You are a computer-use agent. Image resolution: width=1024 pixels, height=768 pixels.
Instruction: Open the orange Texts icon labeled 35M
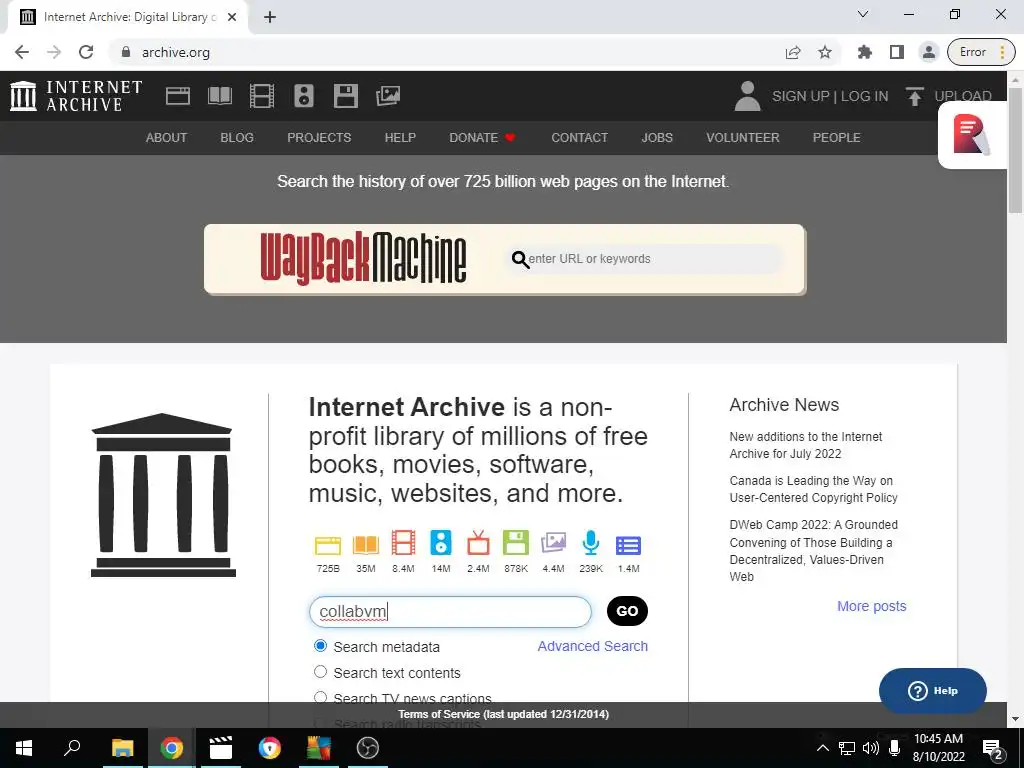pos(366,545)
